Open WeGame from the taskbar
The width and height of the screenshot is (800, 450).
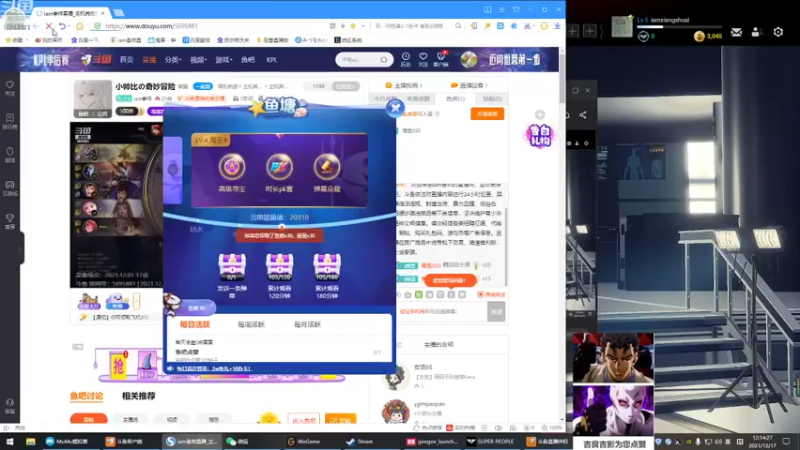pos(305,441)
